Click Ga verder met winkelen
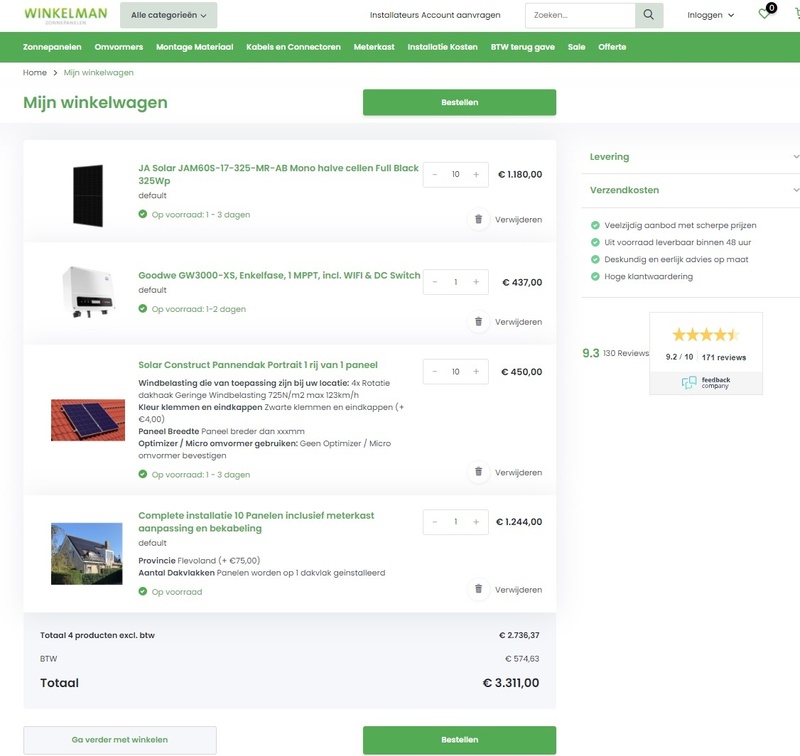The image size is (800, 756). (120, 740)
